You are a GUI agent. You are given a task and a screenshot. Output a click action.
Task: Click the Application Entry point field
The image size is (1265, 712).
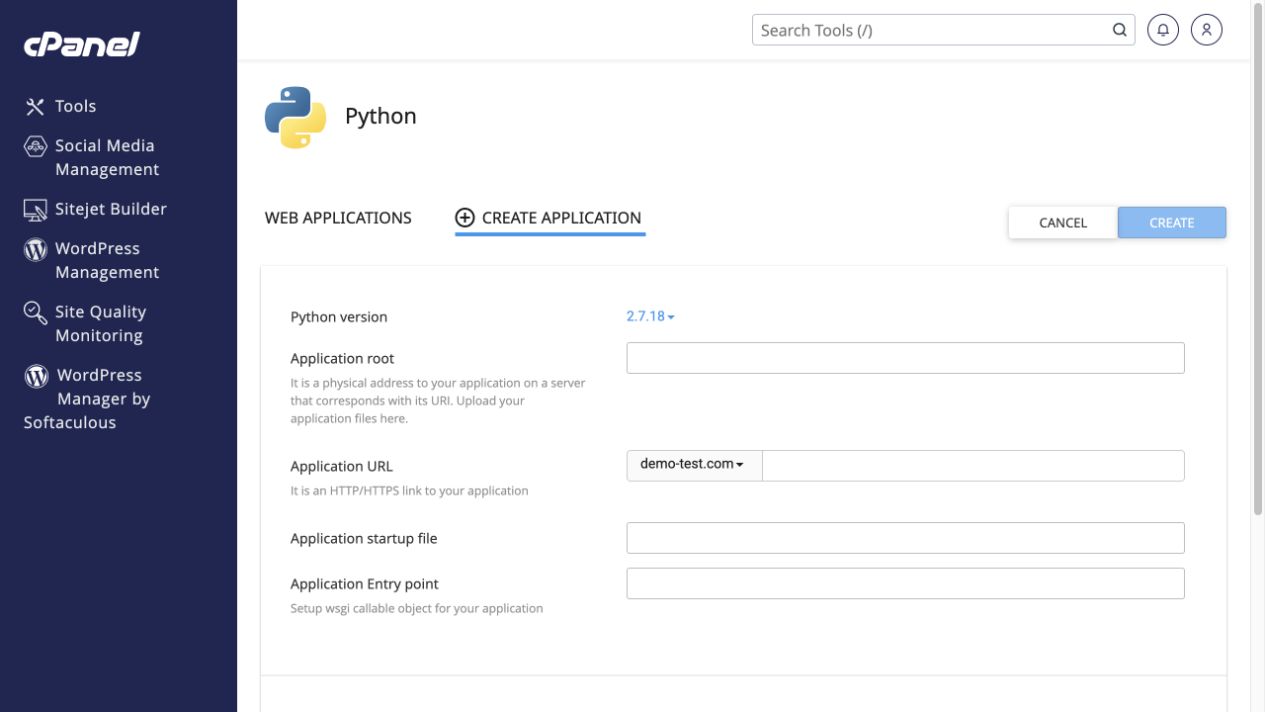click(x=905, y=584)
